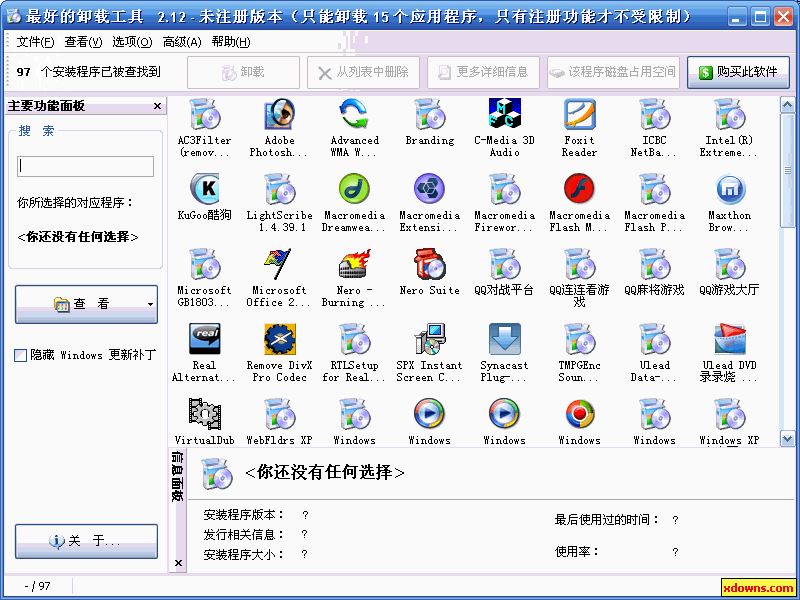Viewport: 800px width, 600px height.
Task: Select the Maxthon Browser icon
Action: (x=730, y=189)
